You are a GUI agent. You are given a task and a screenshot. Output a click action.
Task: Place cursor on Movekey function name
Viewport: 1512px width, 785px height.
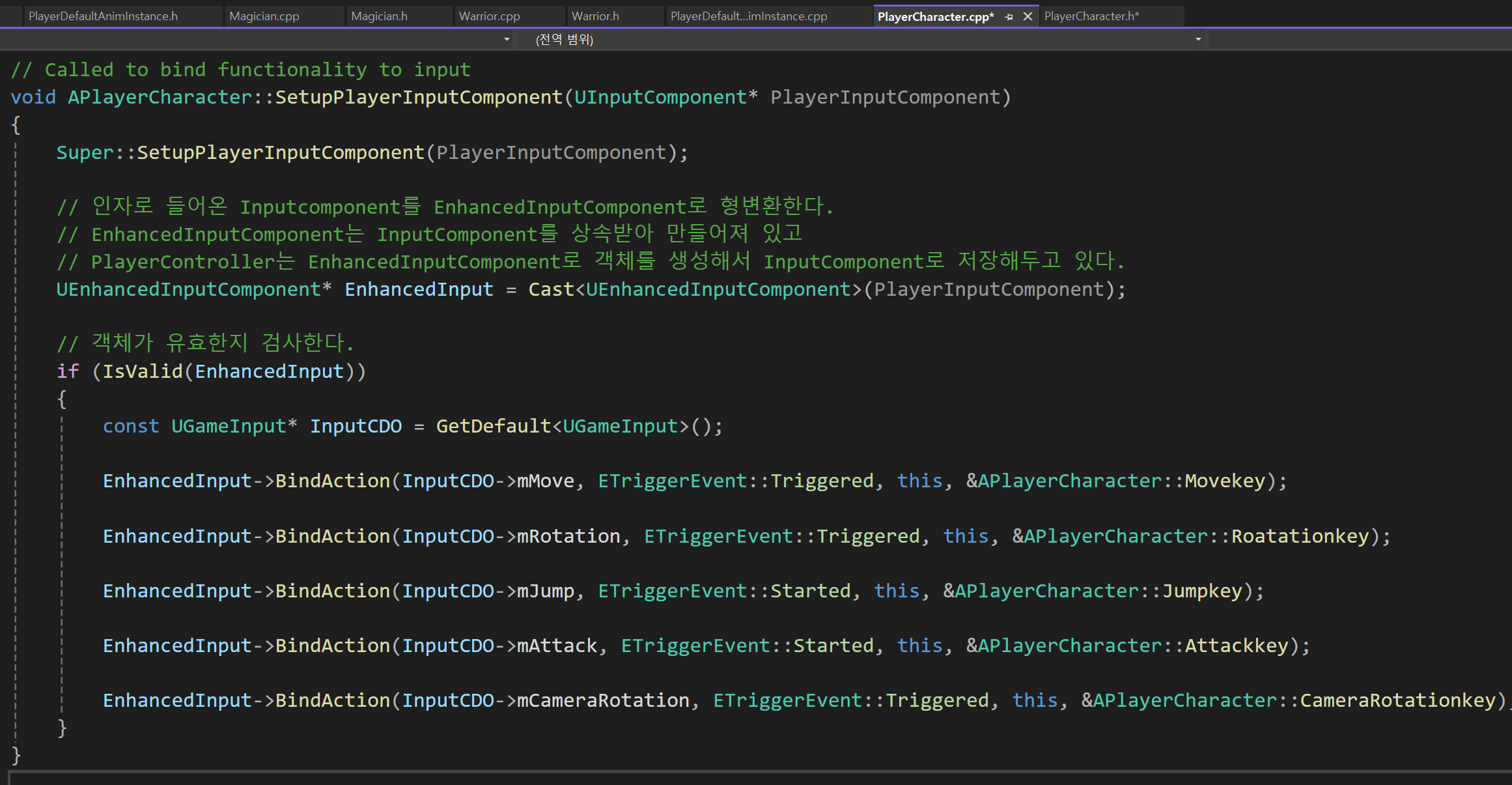(1224, 481)
